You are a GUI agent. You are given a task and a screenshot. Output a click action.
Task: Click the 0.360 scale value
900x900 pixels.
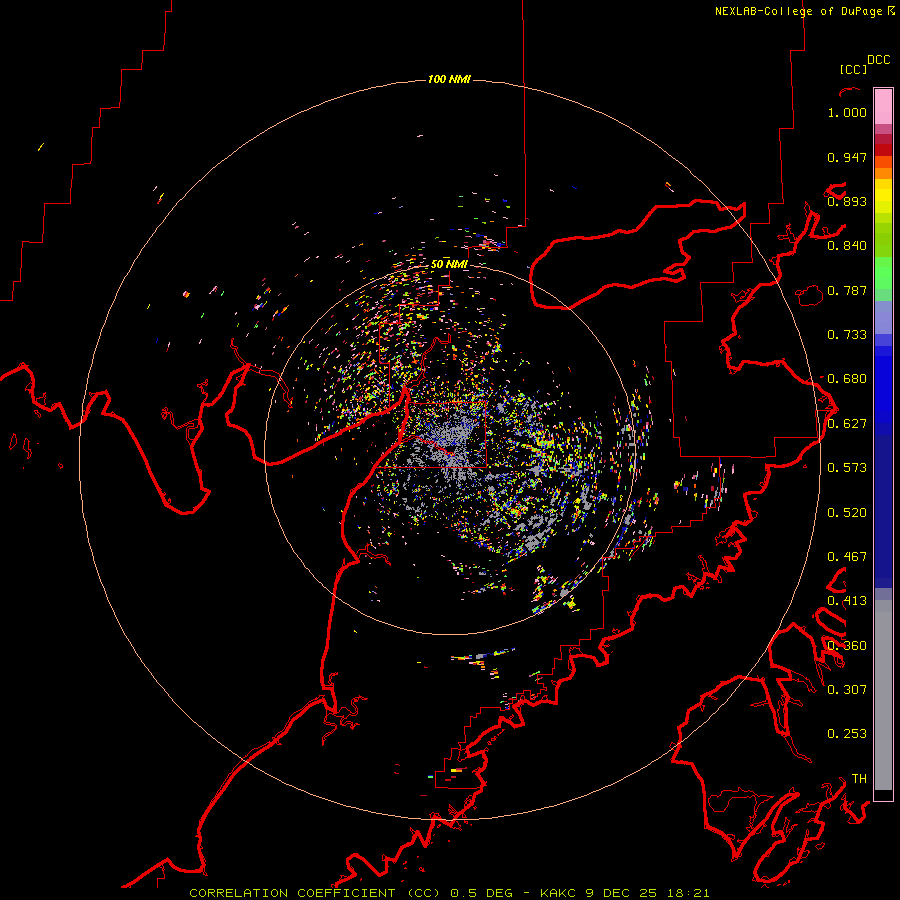click(x=847, y=646)
